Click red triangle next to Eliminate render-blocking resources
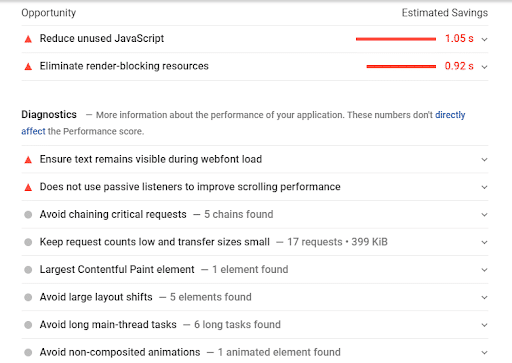This screenshot has width=512, height=363. (28, 67)
